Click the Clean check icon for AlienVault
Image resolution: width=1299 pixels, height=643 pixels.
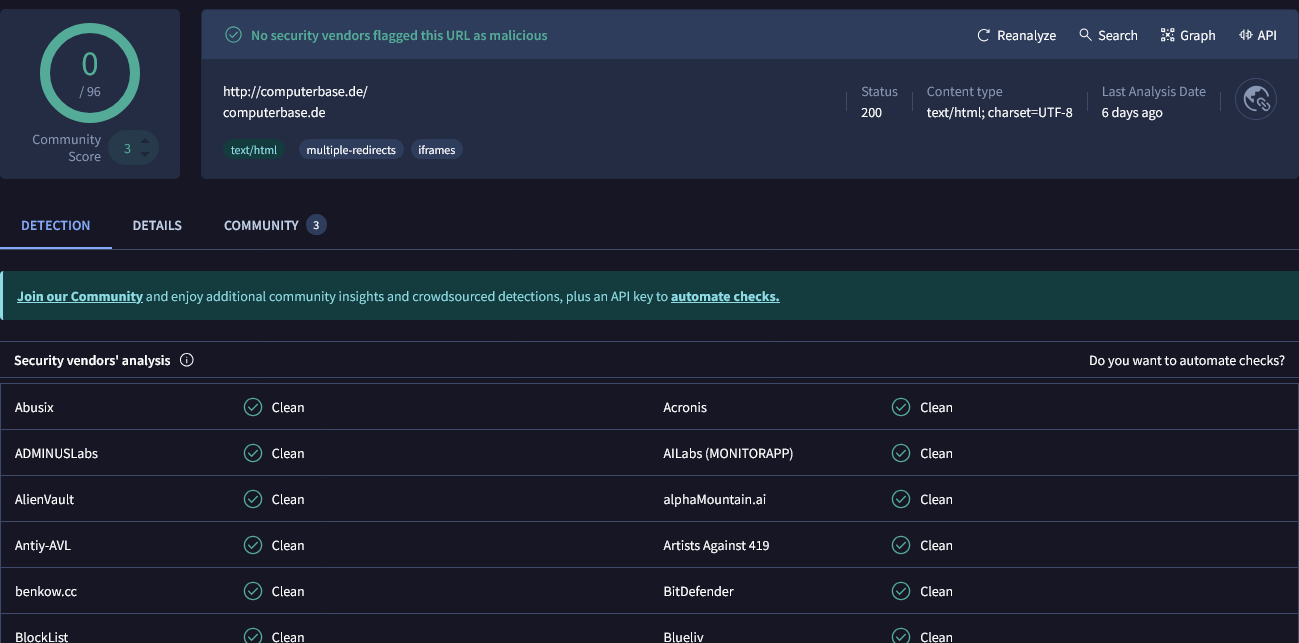(x=253, y=499)
